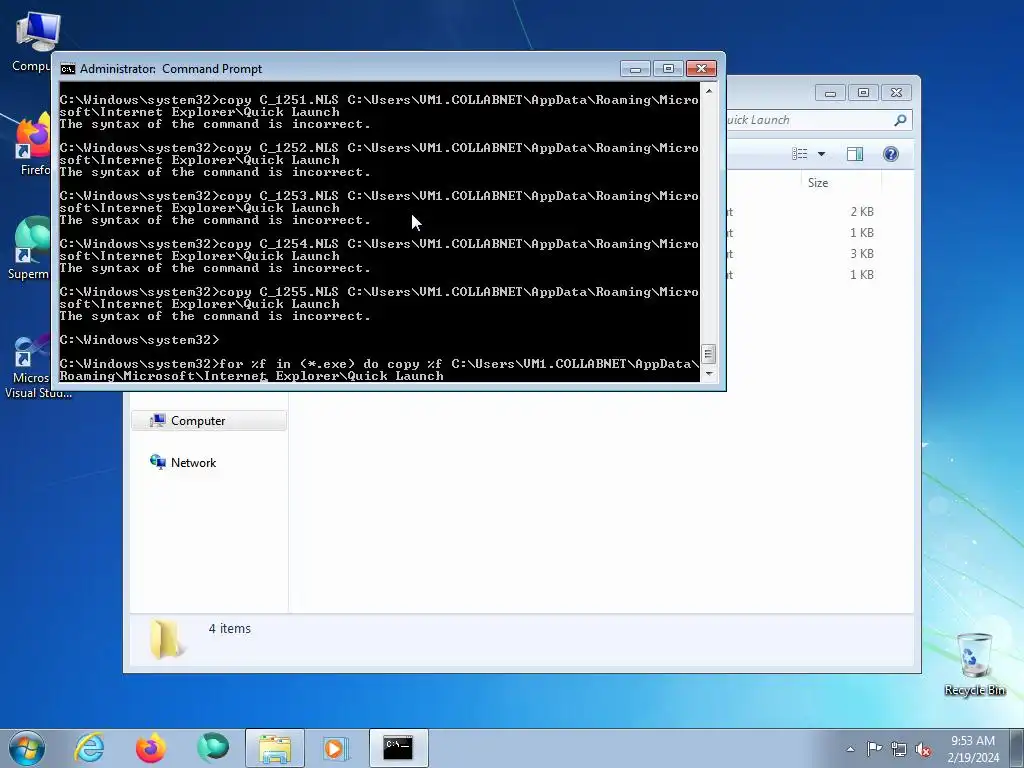
Task: Select the Supermium desktop shortcut
Action: 29,248
